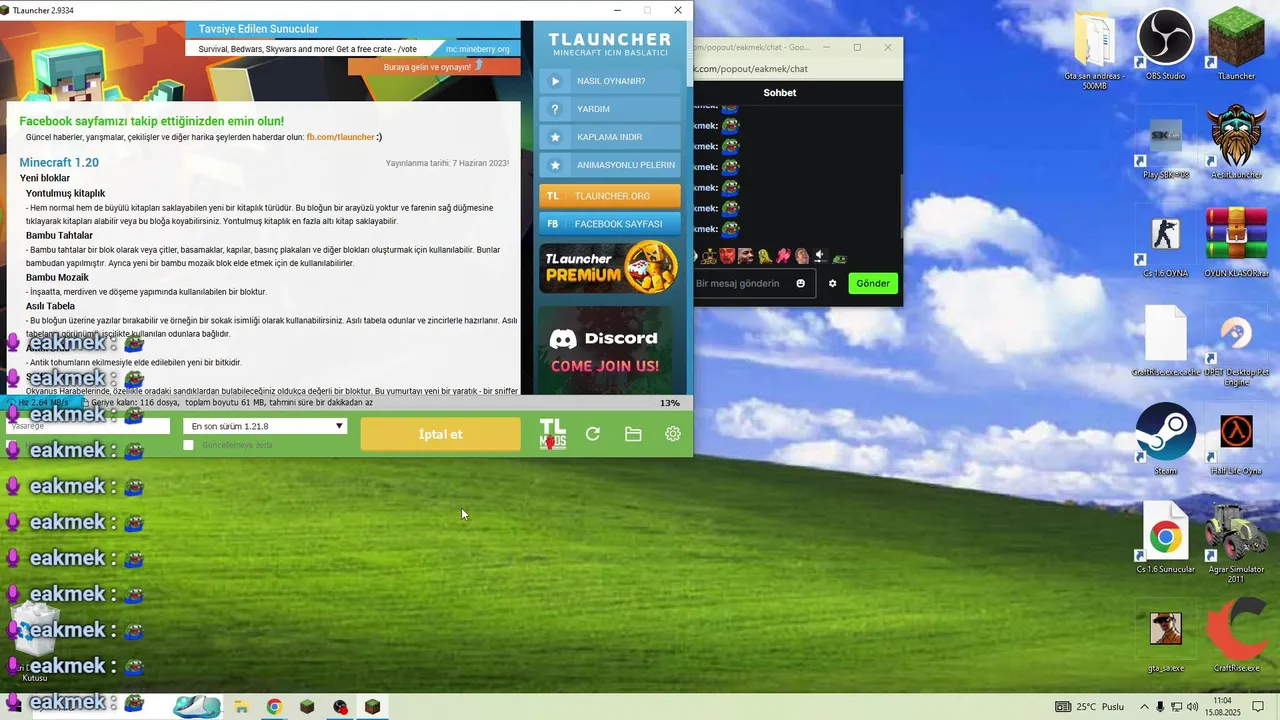Open the clock showing 11:04
The image size is (1280, 720).
1223,707
